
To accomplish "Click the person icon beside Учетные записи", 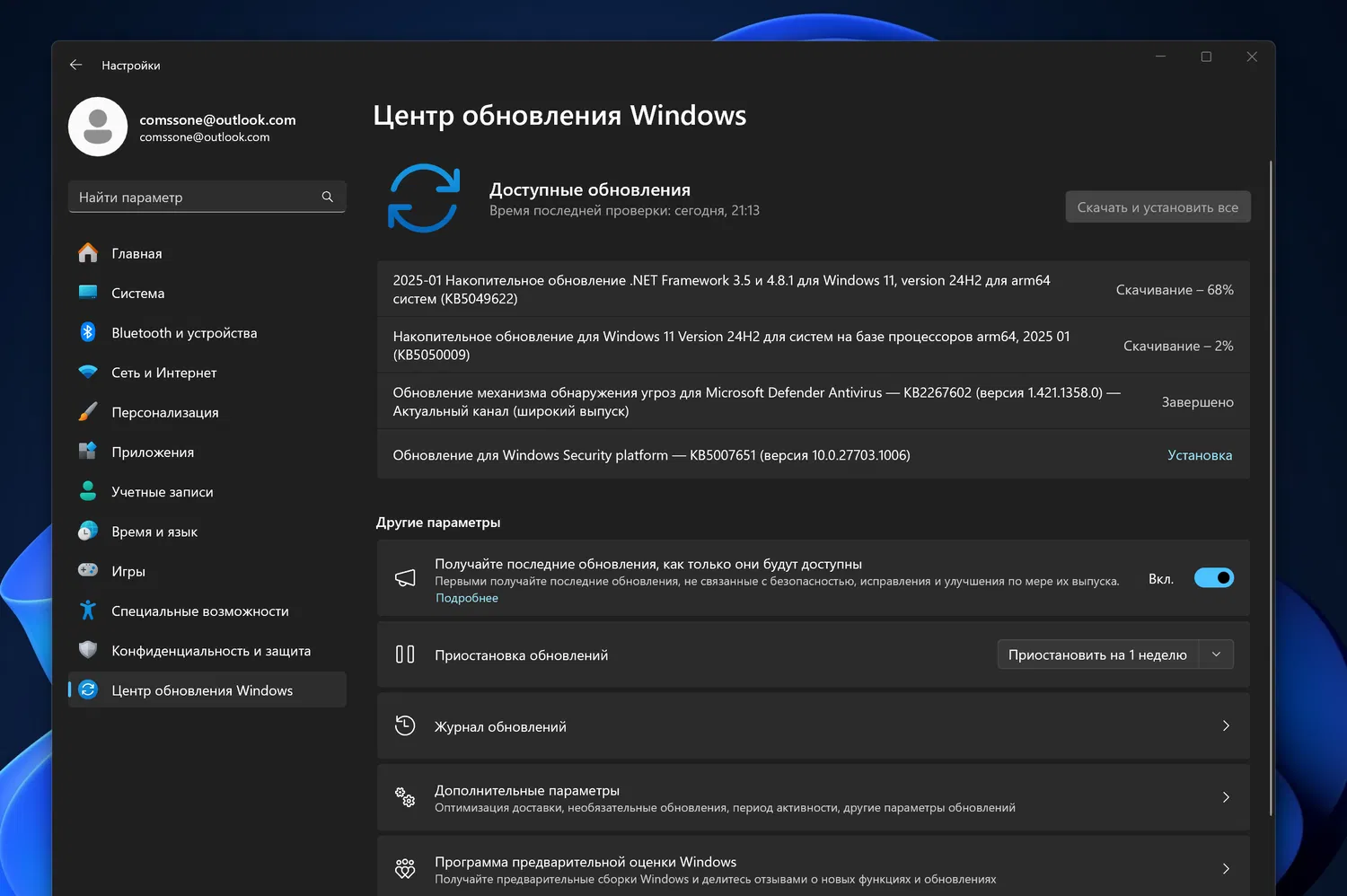I will pos(88,491).
